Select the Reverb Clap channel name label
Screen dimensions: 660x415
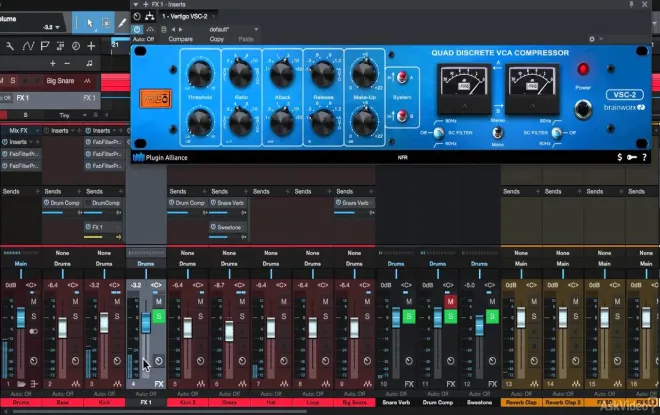(x=521, y=402)
